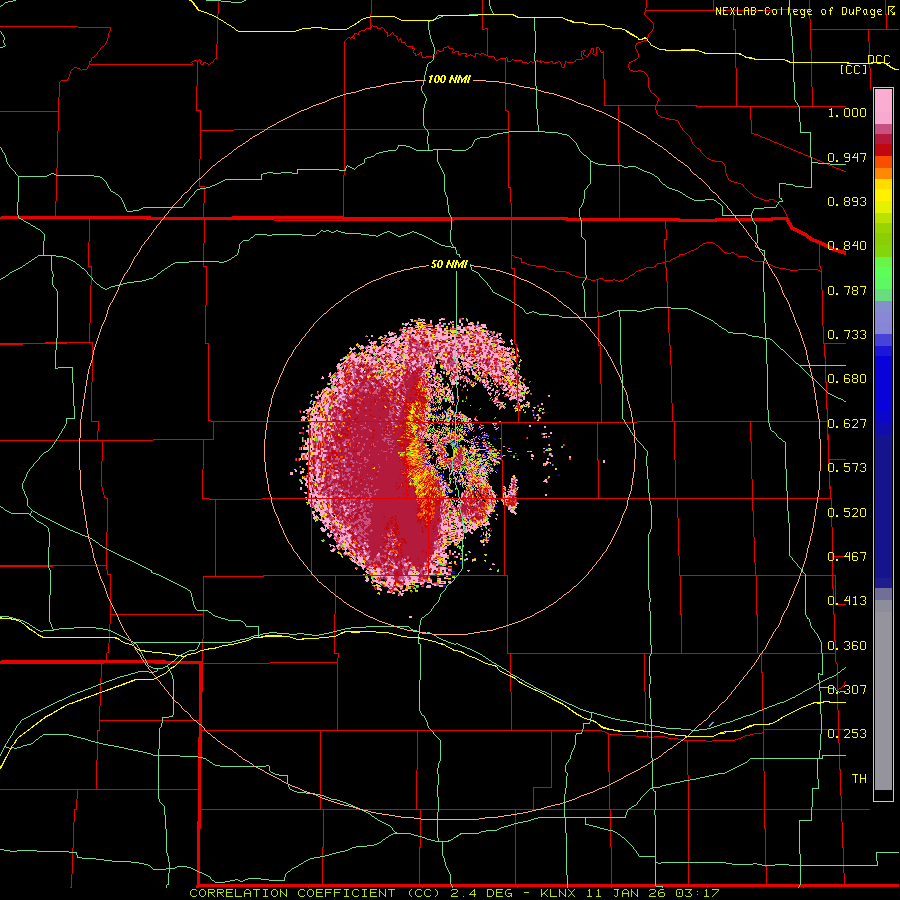Click the yellow-orange low CC band in echo

[x=418, y=453]
